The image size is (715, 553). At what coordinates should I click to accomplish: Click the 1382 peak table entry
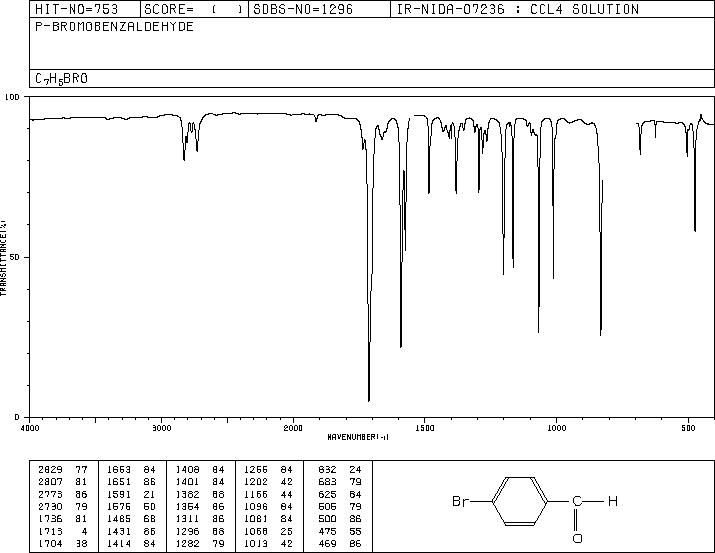tap(200, 494)
